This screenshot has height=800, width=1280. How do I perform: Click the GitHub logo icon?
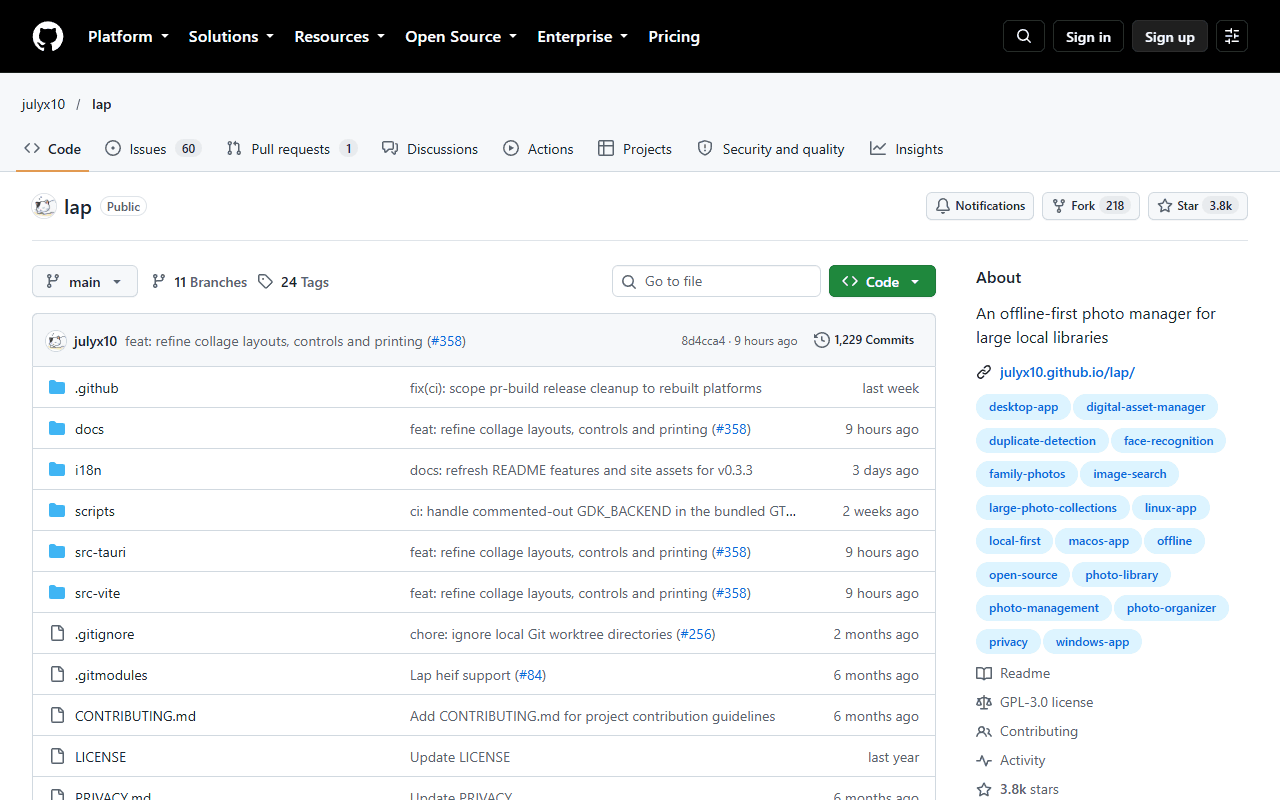(48, 37)
